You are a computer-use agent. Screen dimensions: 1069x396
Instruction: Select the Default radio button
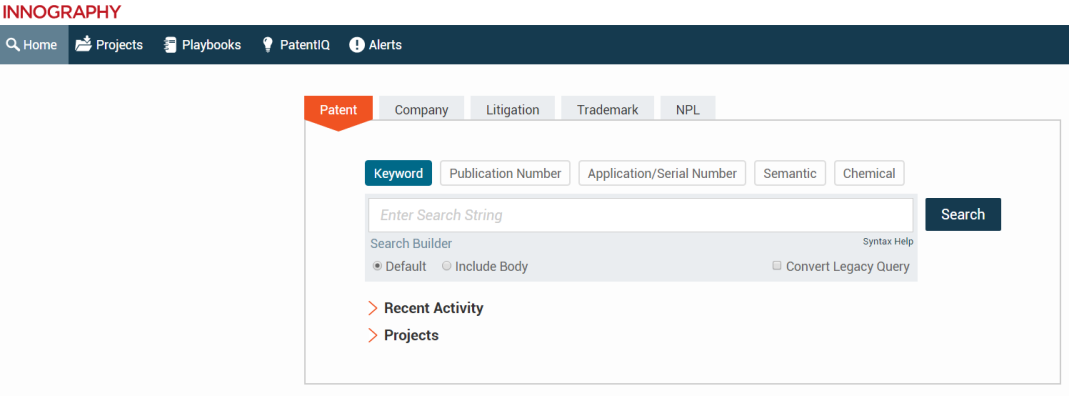(377, 266)
